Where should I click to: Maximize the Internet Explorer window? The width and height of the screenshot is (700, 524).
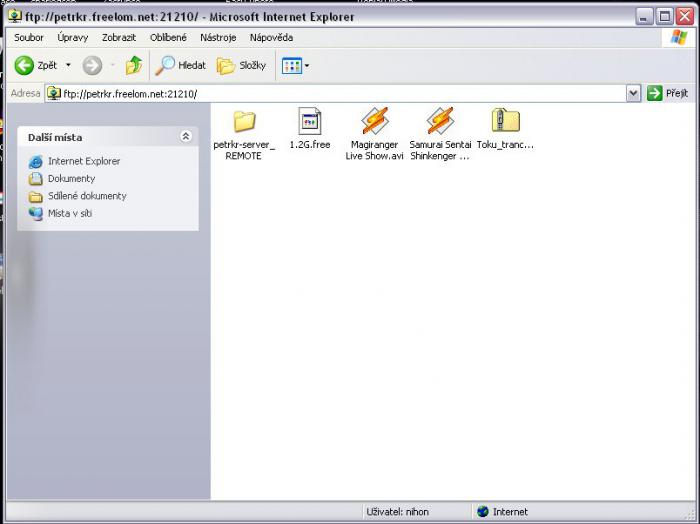(x=665, y=17)
